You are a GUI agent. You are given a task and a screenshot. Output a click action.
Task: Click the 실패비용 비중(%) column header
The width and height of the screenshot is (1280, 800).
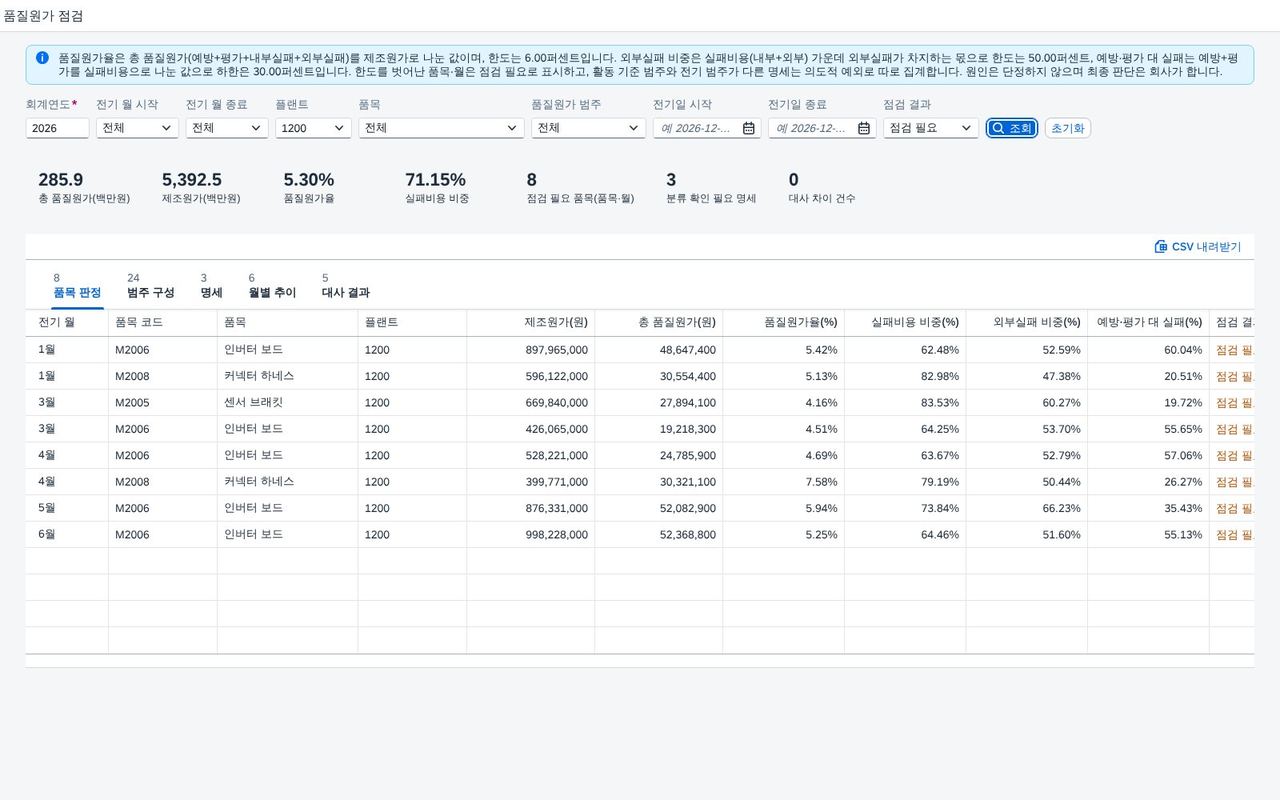(x=905, y=322)
